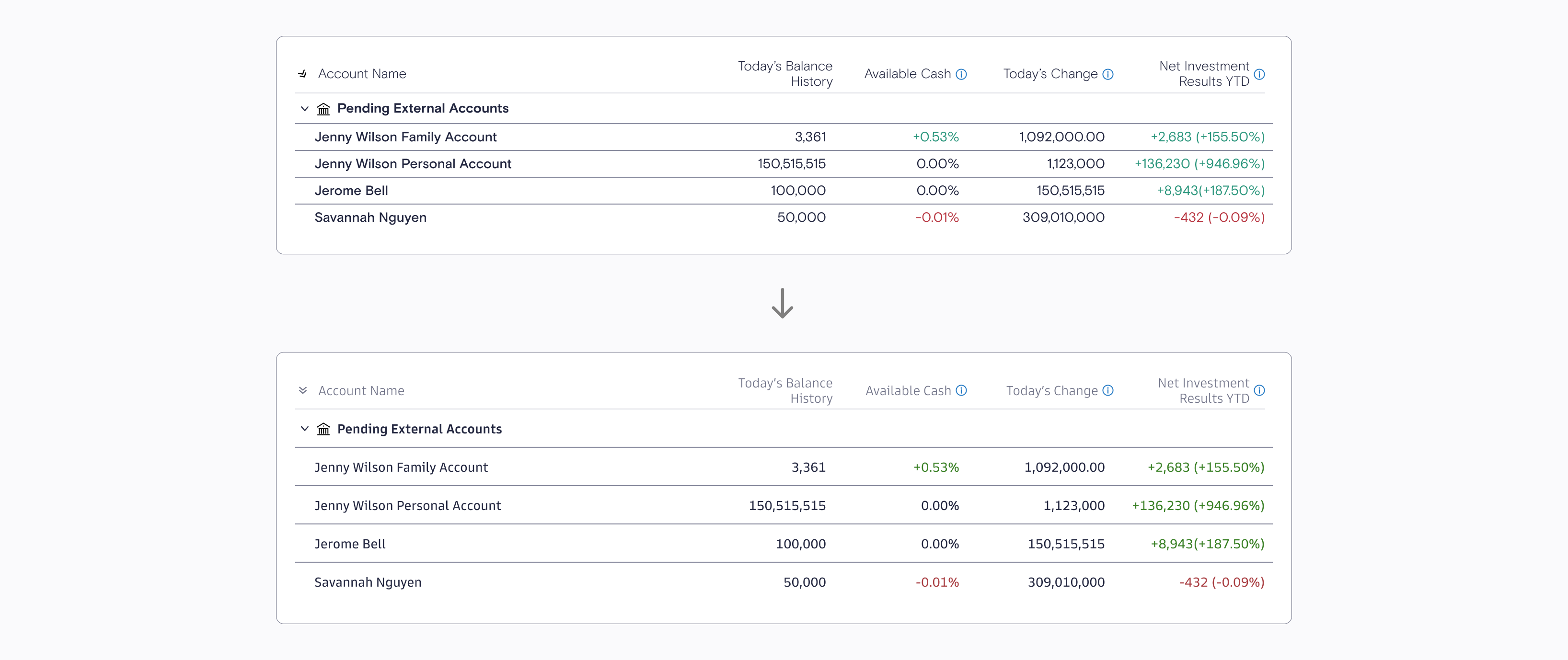Click Available Cash info icon in top table

pos(961,74)
